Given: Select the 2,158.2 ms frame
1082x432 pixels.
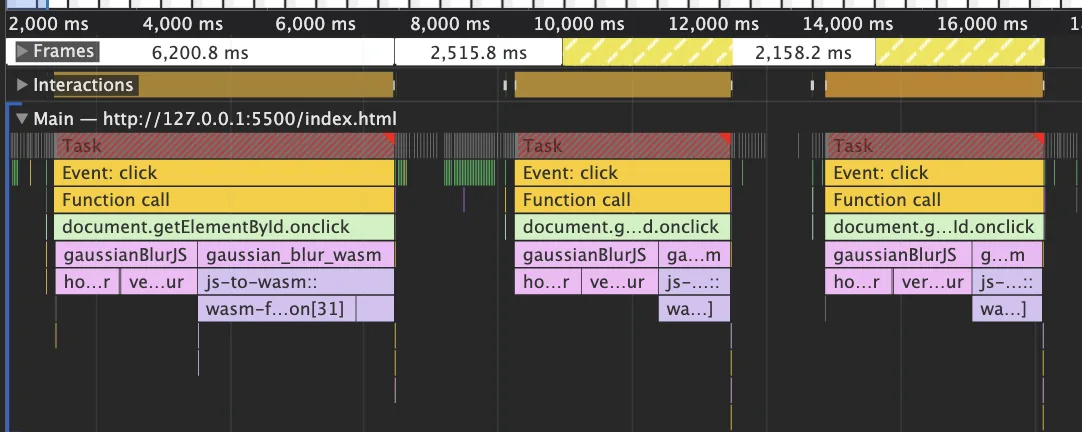Looking at the screenshot, I should [x=803, y=52].
